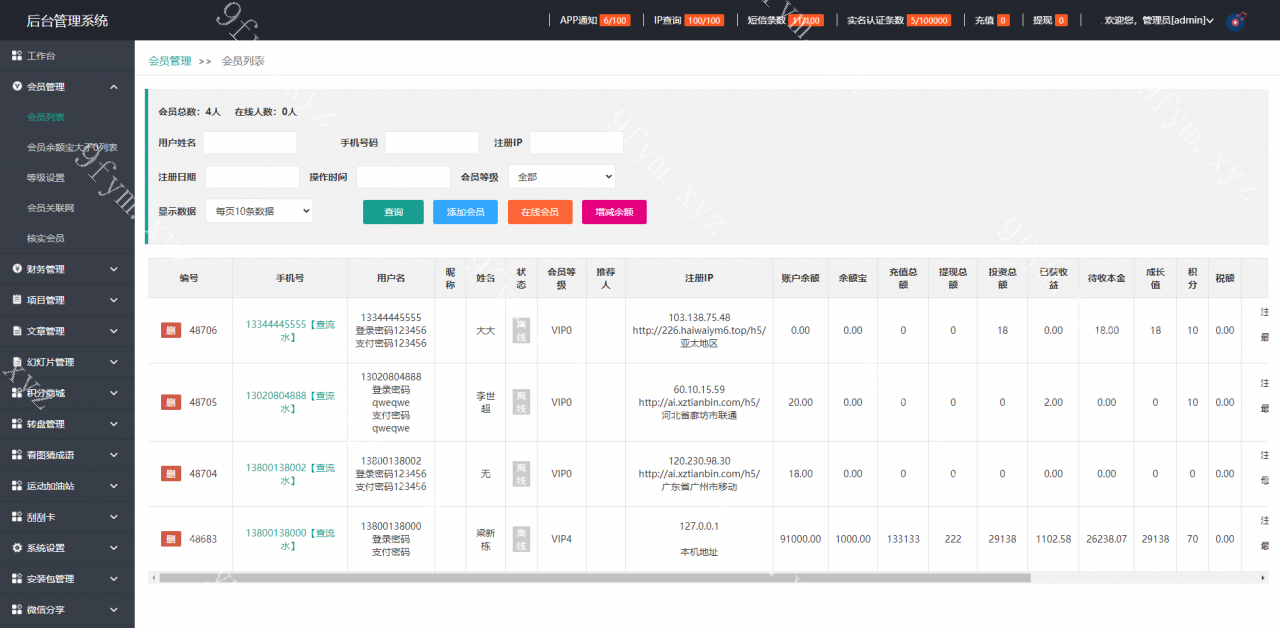This screenshot has width=1280, height=628.
Task: Click the 系统设置 gear icon
Action: (x=17, y=548)
